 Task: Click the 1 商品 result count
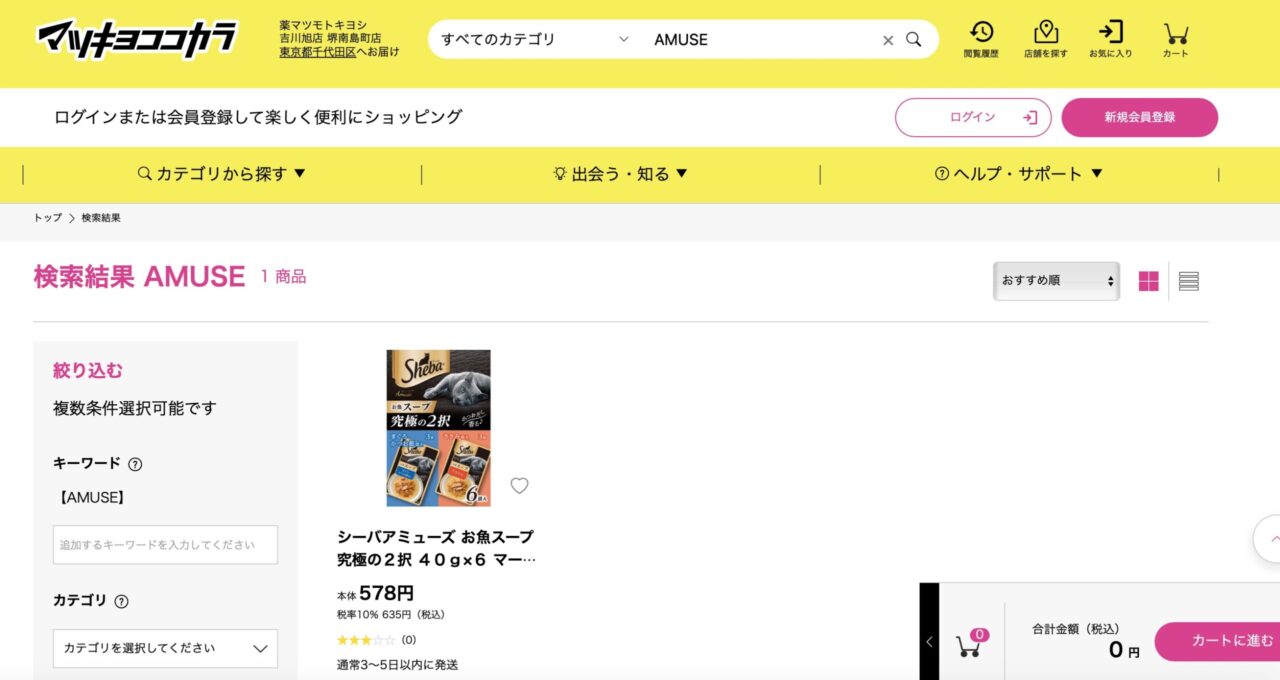pos(284,277)
